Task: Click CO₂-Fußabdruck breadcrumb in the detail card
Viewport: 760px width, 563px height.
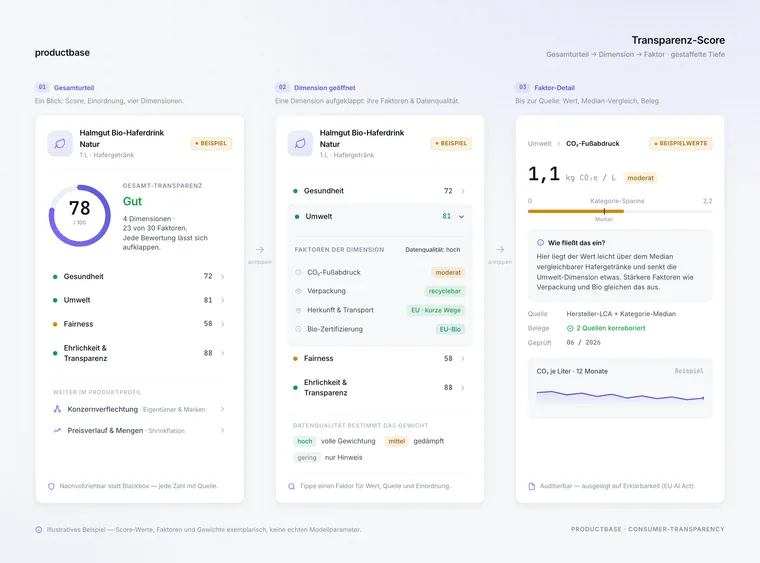Action: [592, 143]
